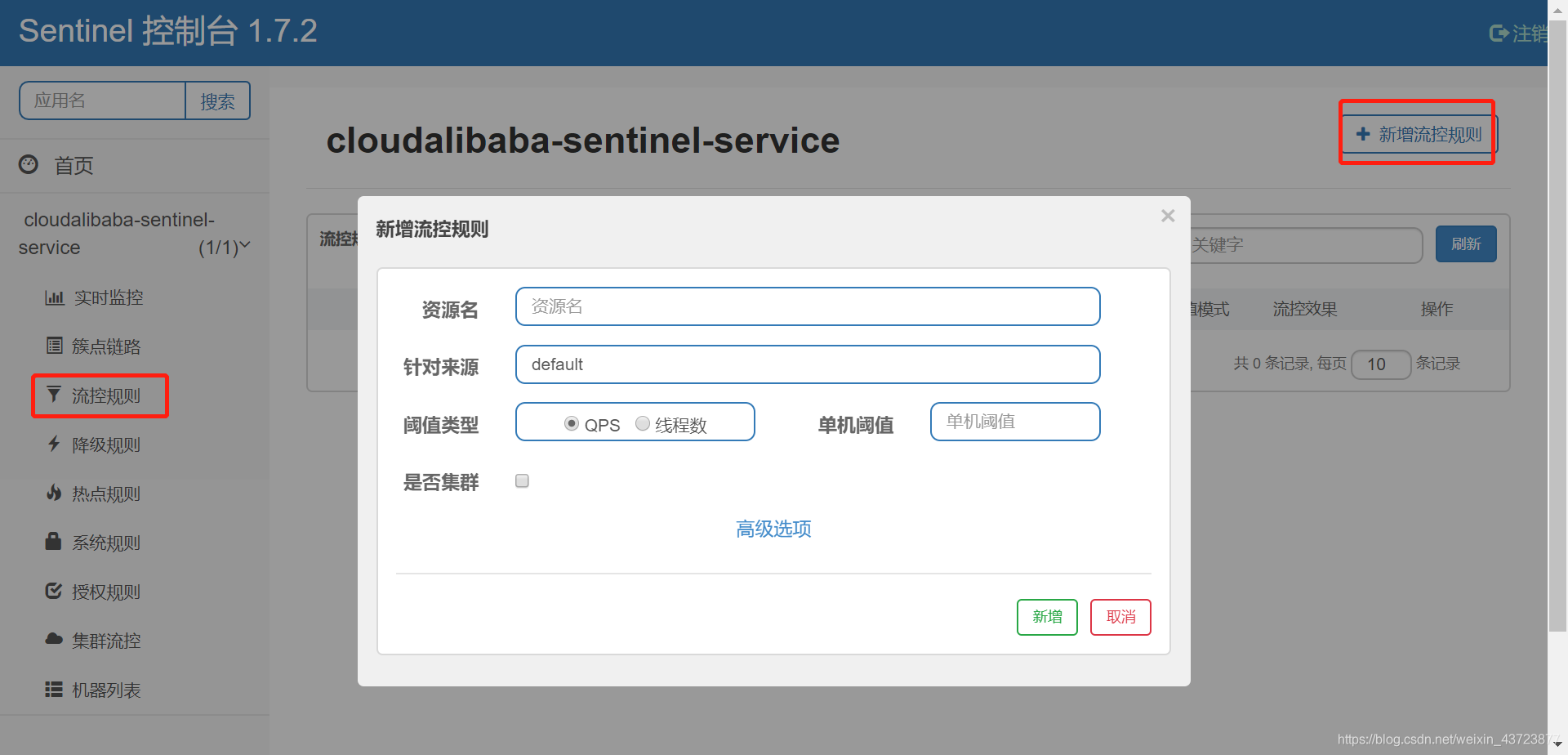Screen dimensions: 1568x755
Task: Click the 新增流控规则 button
Action: click(x=1419, y=134)
